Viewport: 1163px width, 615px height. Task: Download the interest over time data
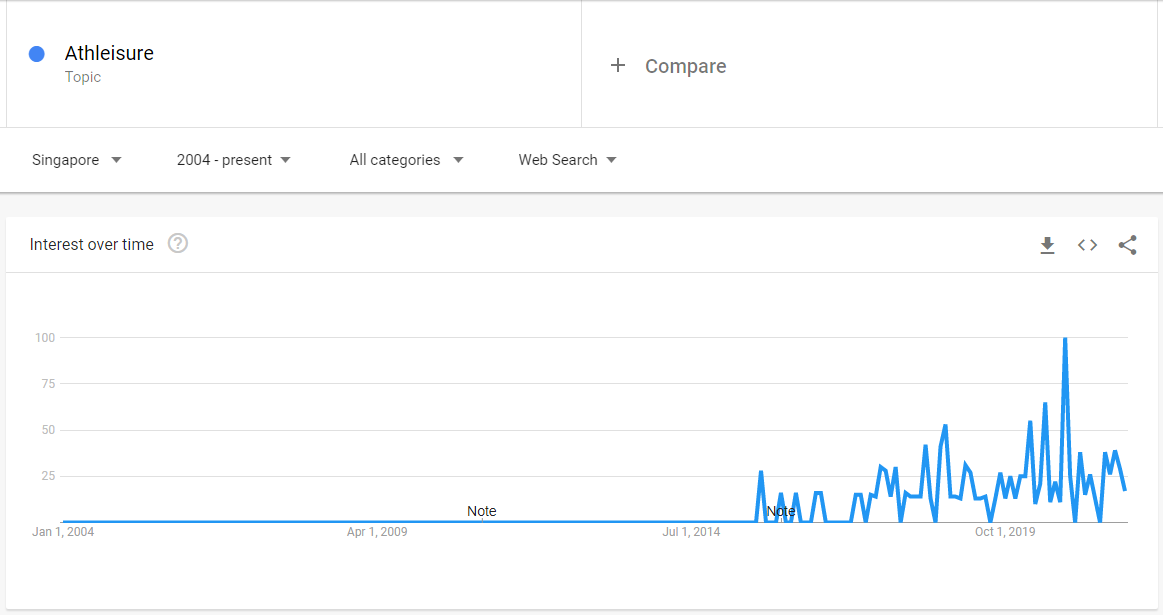pyautogui.click(x=1047, y=245)
